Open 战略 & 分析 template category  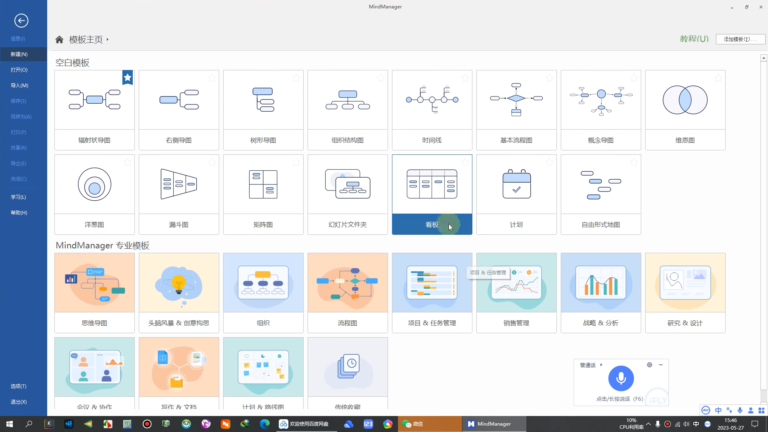point(600,293)
